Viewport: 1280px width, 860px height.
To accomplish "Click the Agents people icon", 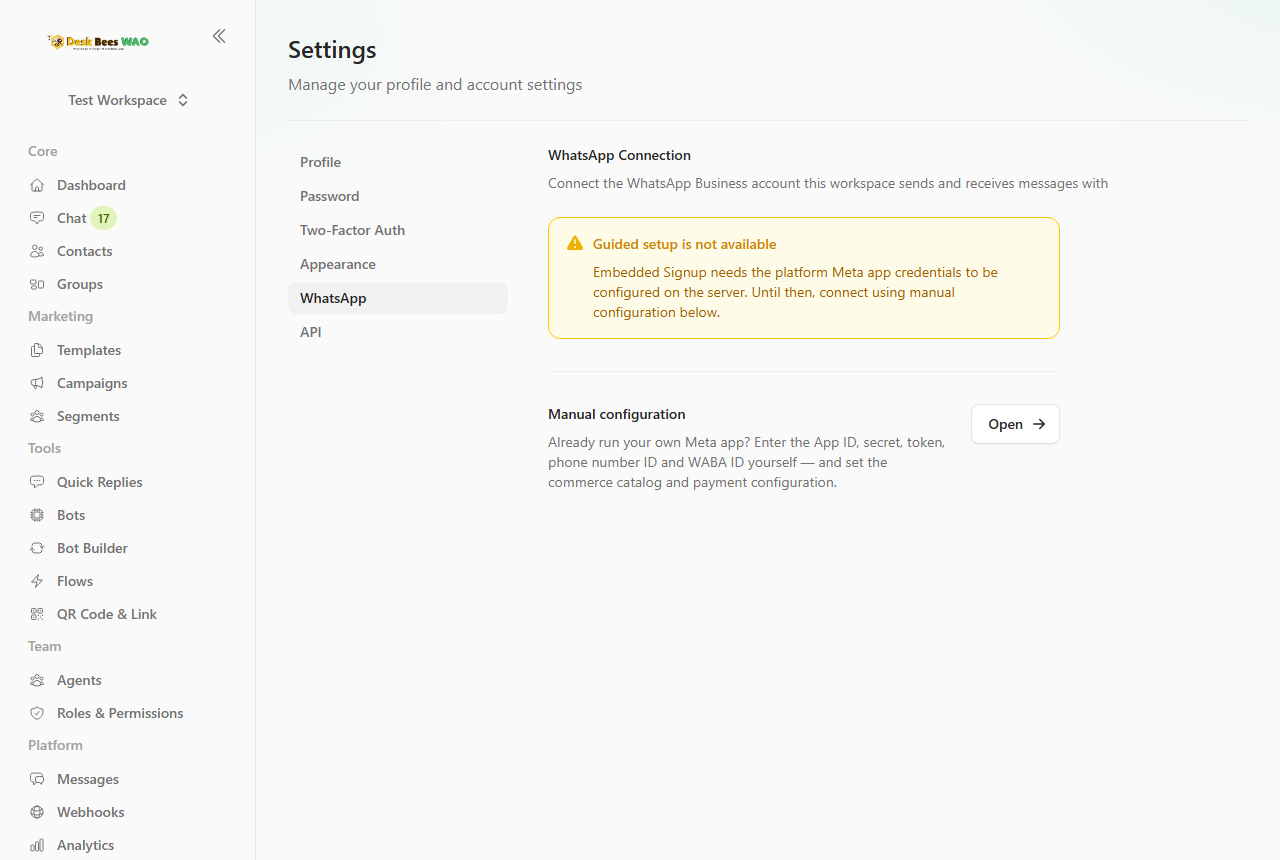I will pyautogui.click(x=37, y=680).
